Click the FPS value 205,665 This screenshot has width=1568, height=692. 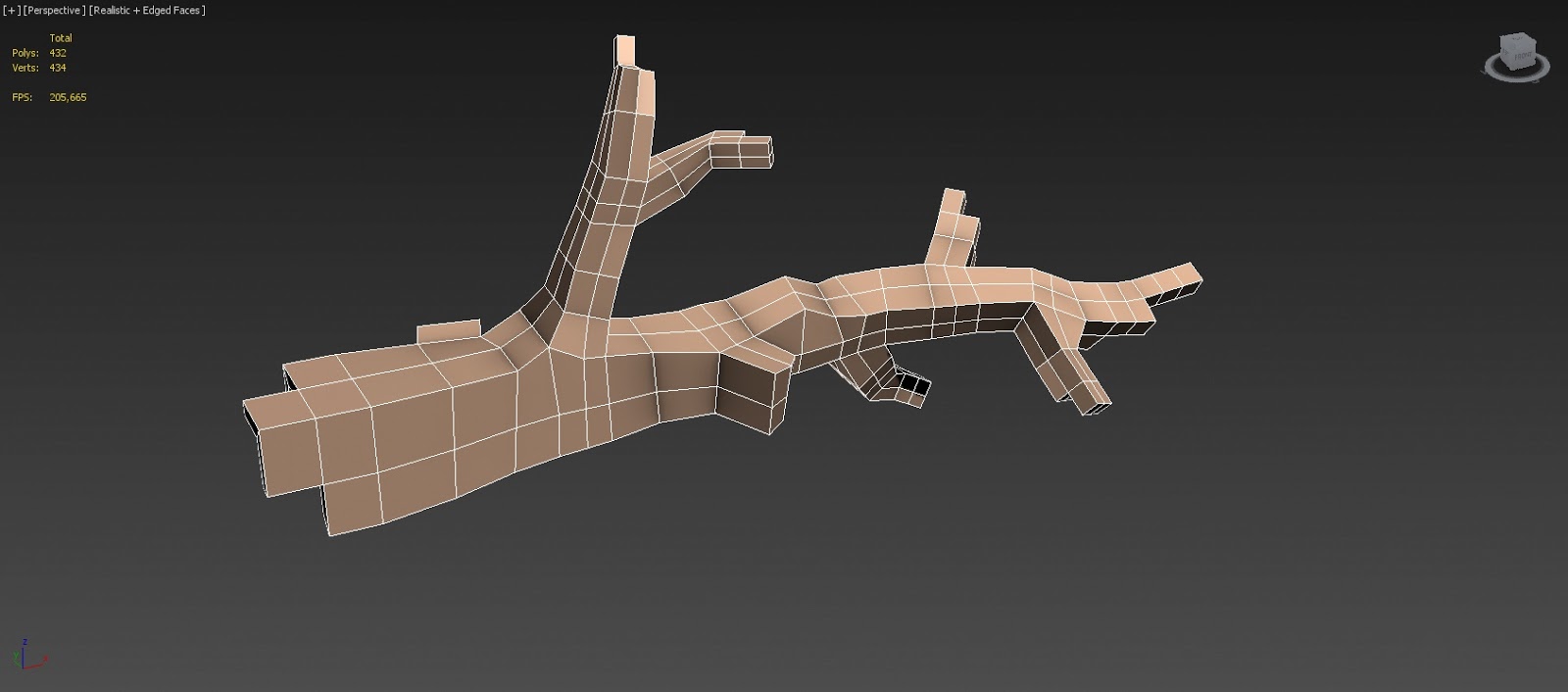click(68, 97)
